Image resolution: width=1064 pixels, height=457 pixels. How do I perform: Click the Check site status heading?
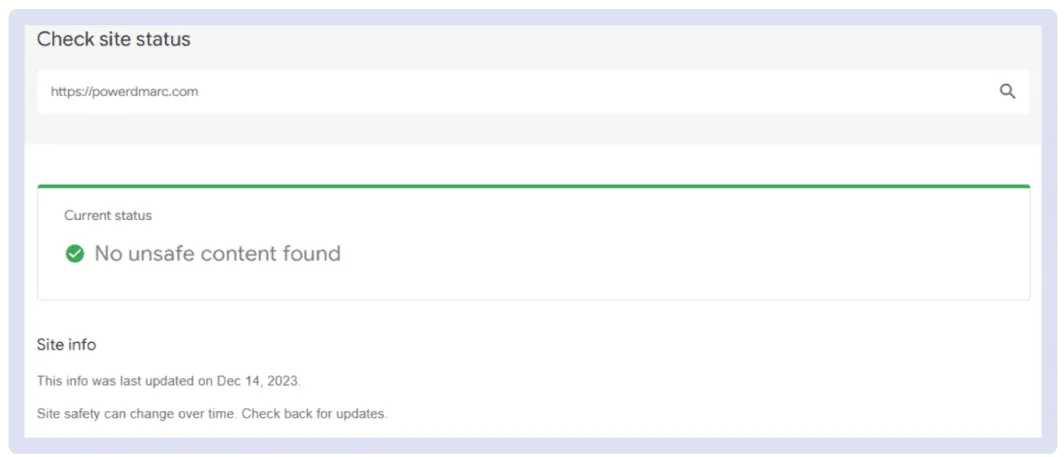(113, 39)
